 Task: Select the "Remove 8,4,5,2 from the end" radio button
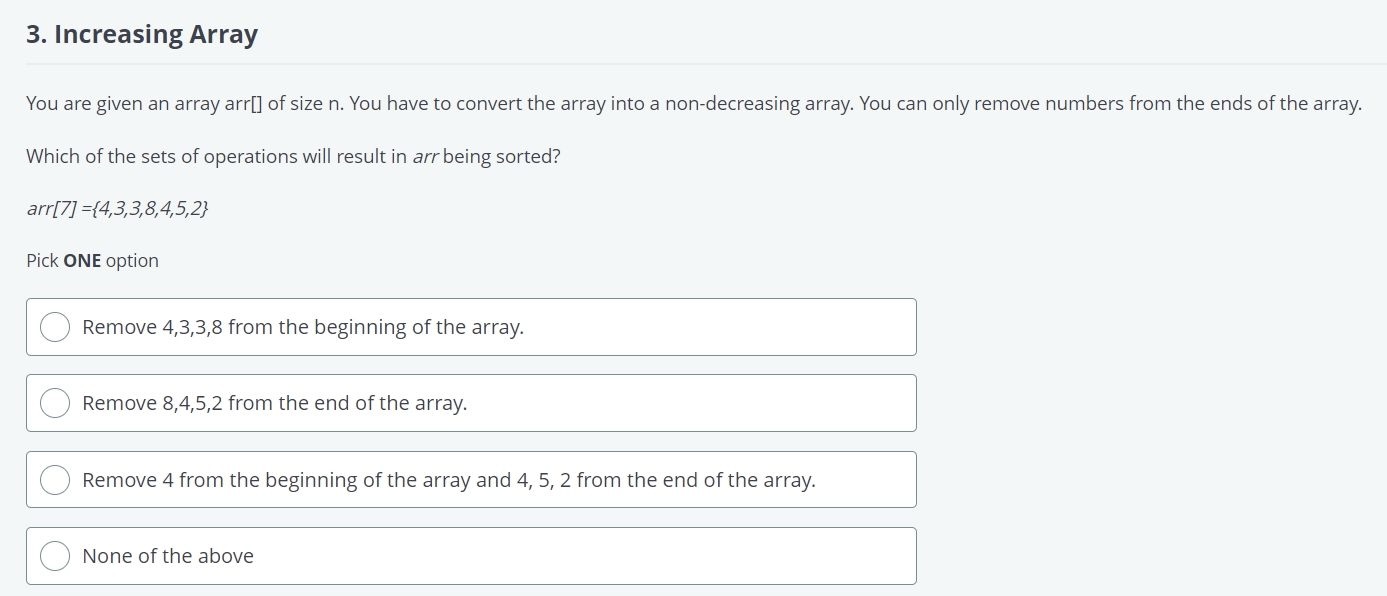55,403
